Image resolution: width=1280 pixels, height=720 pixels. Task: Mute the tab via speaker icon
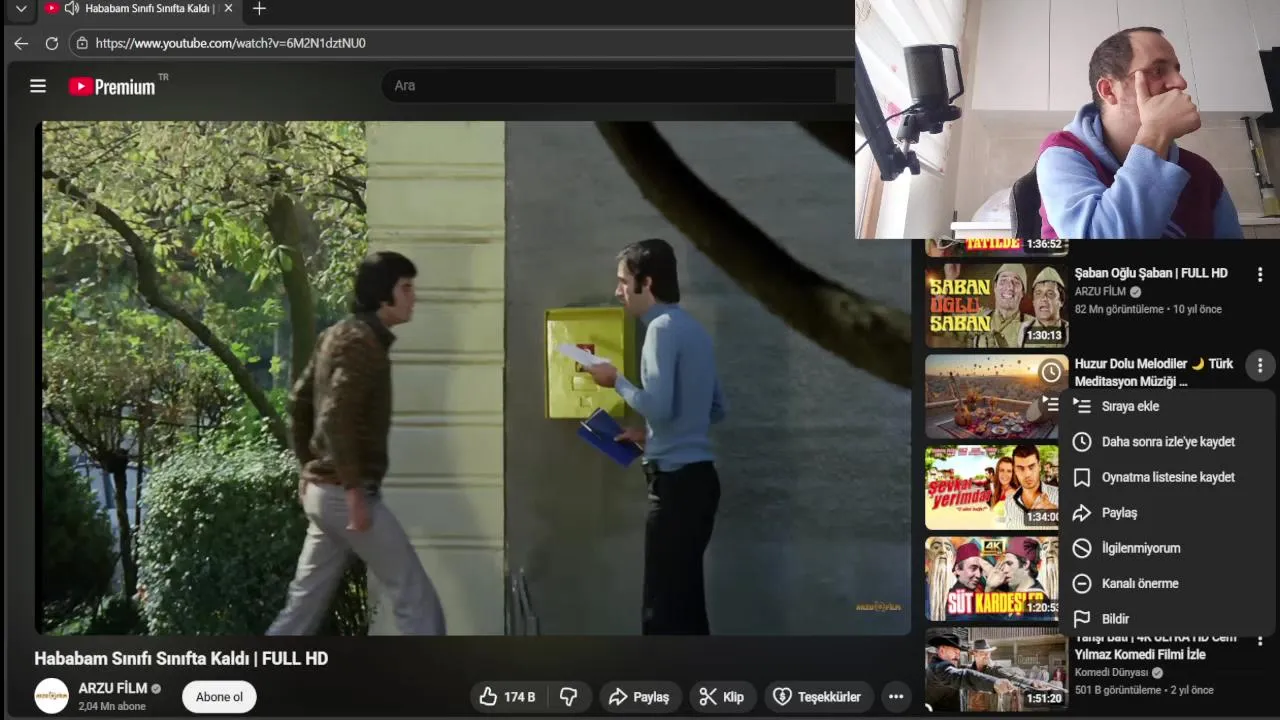(72, 9)
